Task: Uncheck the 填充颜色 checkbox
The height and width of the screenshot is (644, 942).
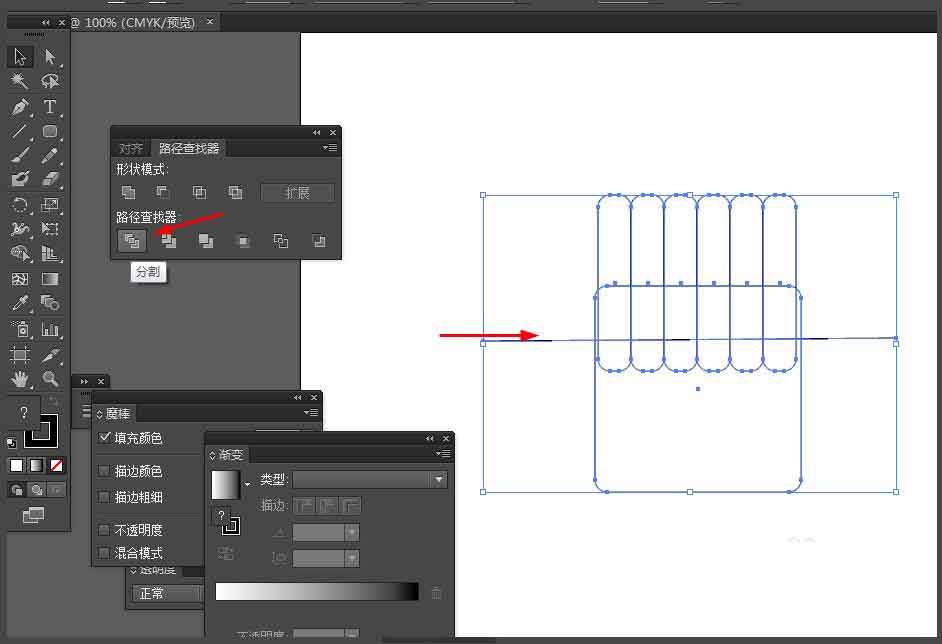Action: pyautogui.click(x=105, y=437)
